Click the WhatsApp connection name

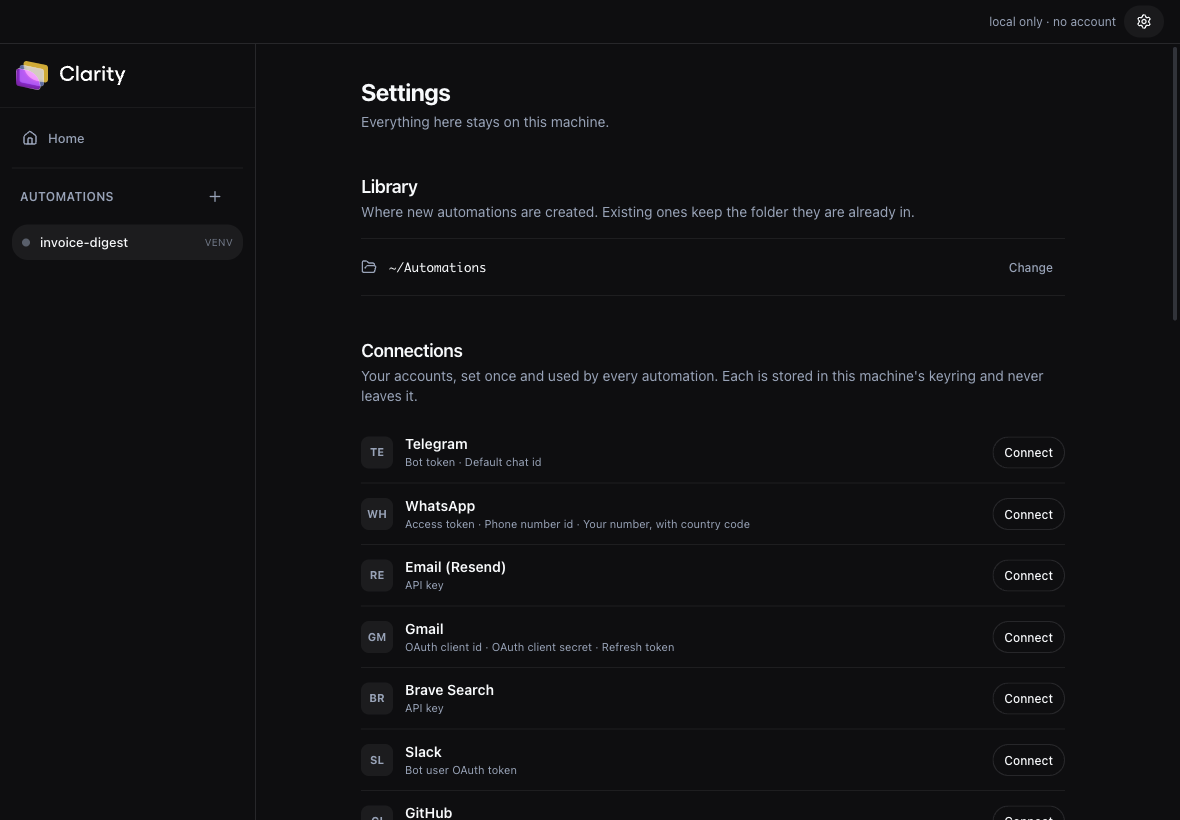click(439, 506)
